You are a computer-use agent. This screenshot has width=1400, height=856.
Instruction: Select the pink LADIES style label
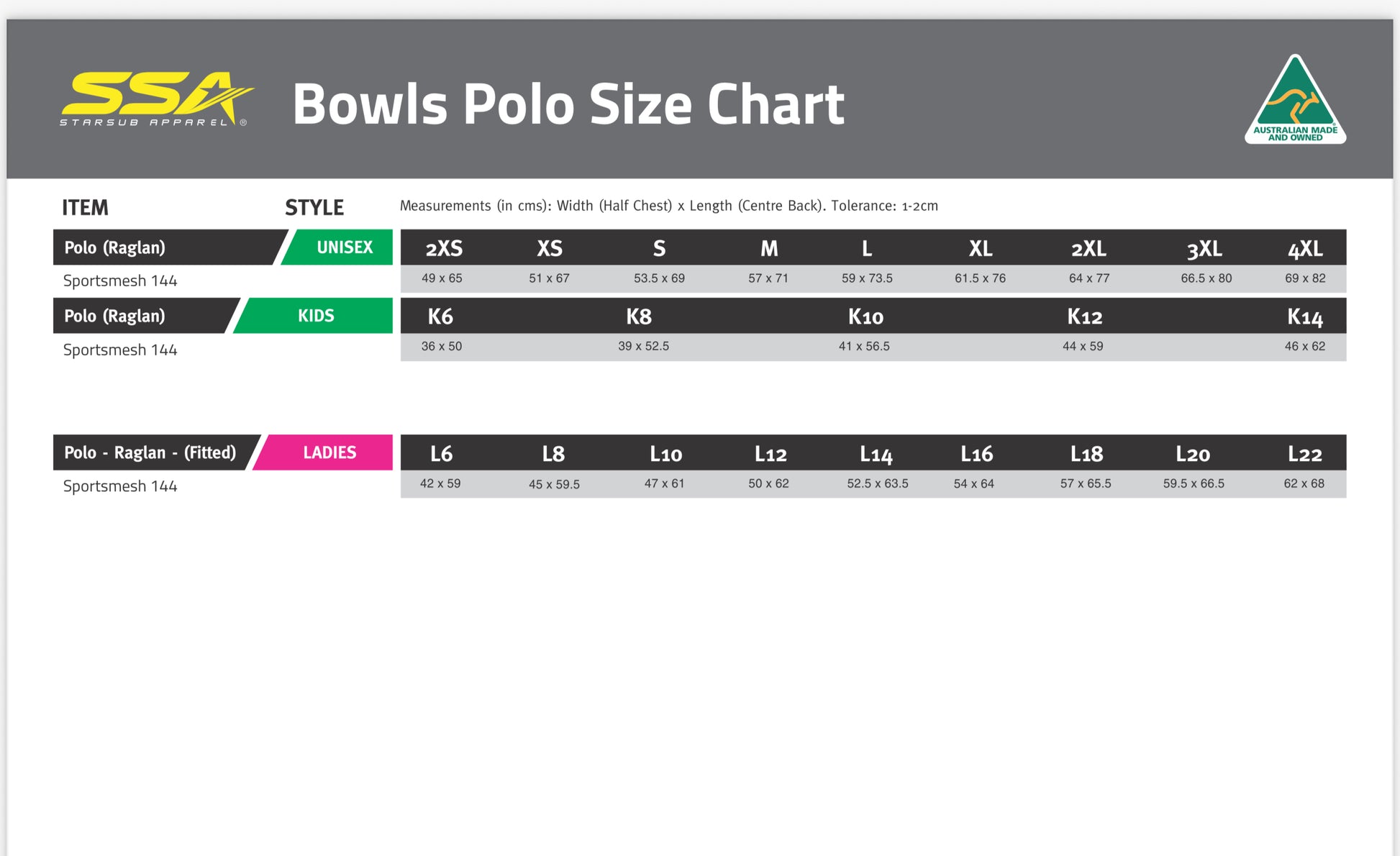(323, 452)
